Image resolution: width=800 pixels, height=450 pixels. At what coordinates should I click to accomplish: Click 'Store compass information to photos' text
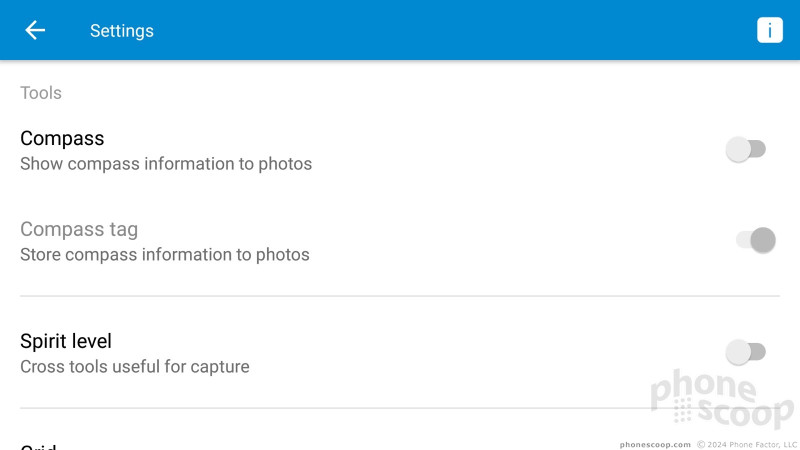click(165, 255)
